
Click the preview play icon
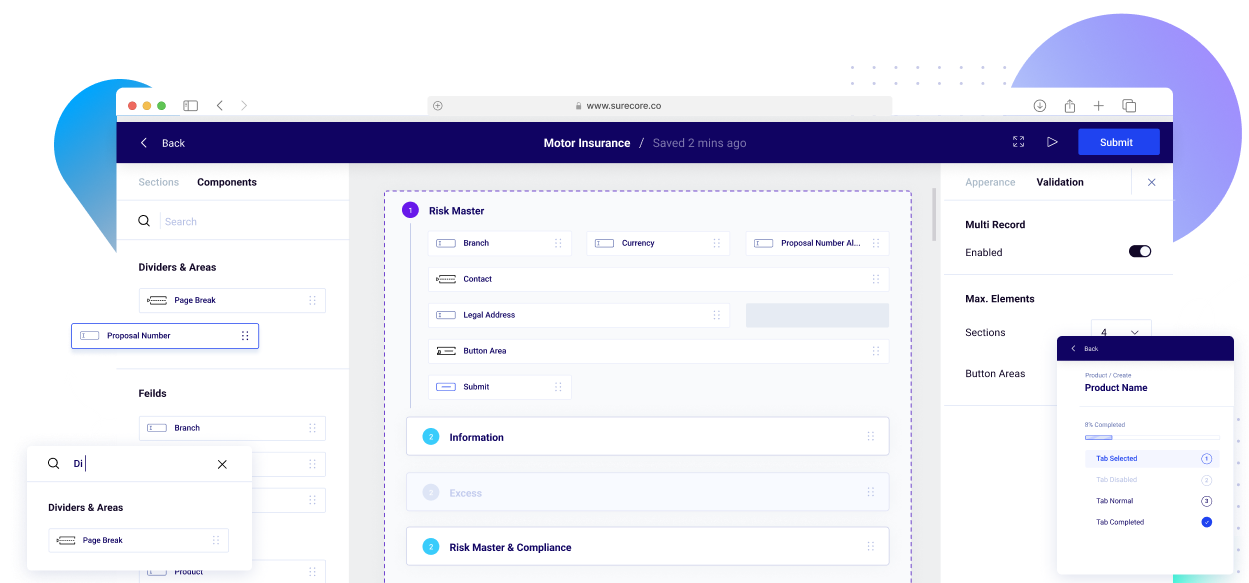[x=1052, y=142]
